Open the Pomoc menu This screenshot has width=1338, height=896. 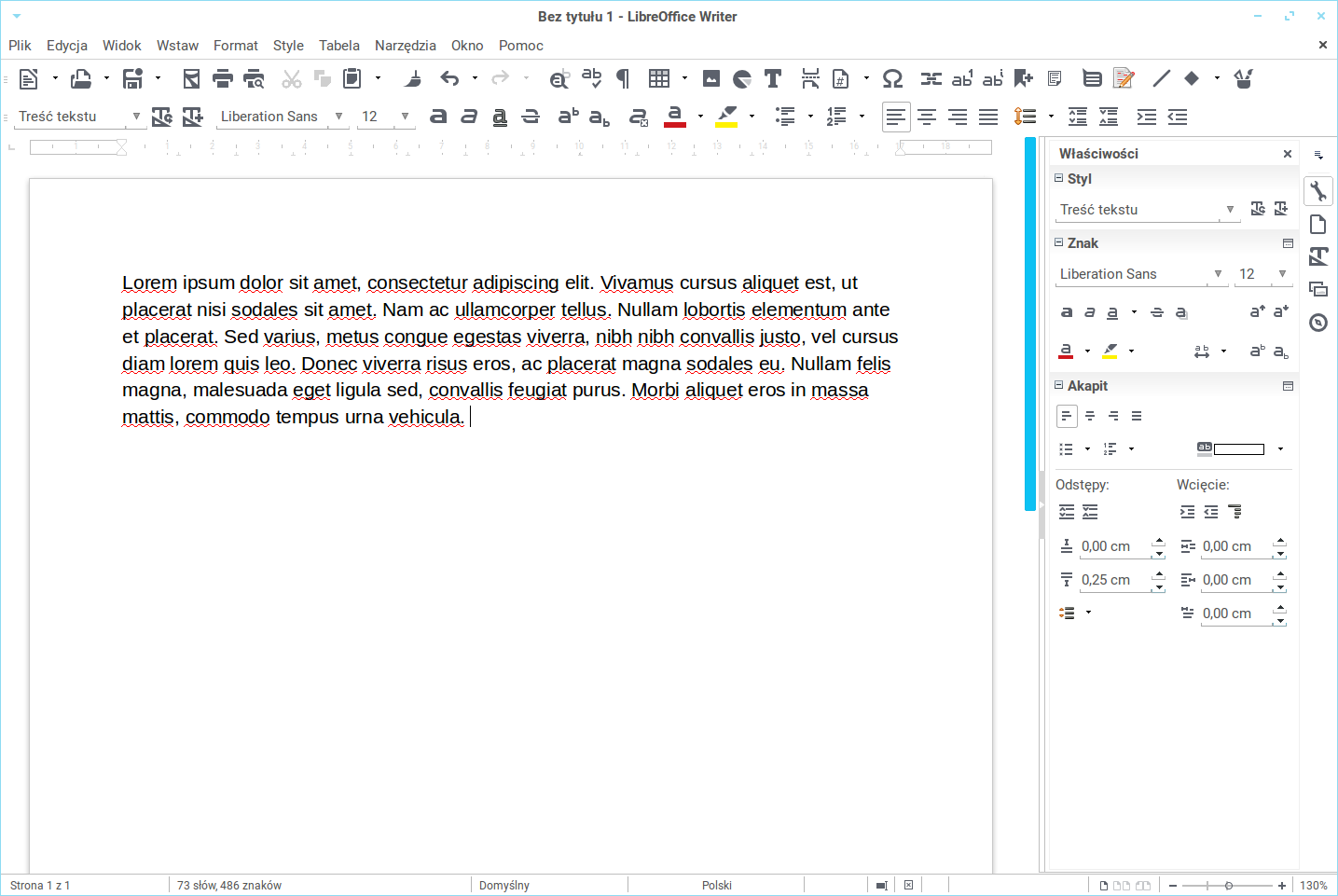[521, 46]
